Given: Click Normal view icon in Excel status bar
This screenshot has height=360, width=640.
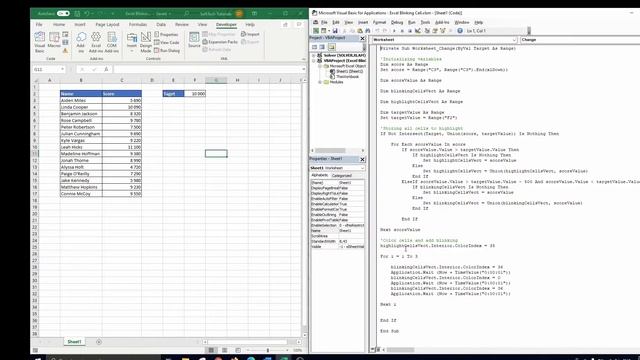Looking at the screenshot, I should coord(211,350).
